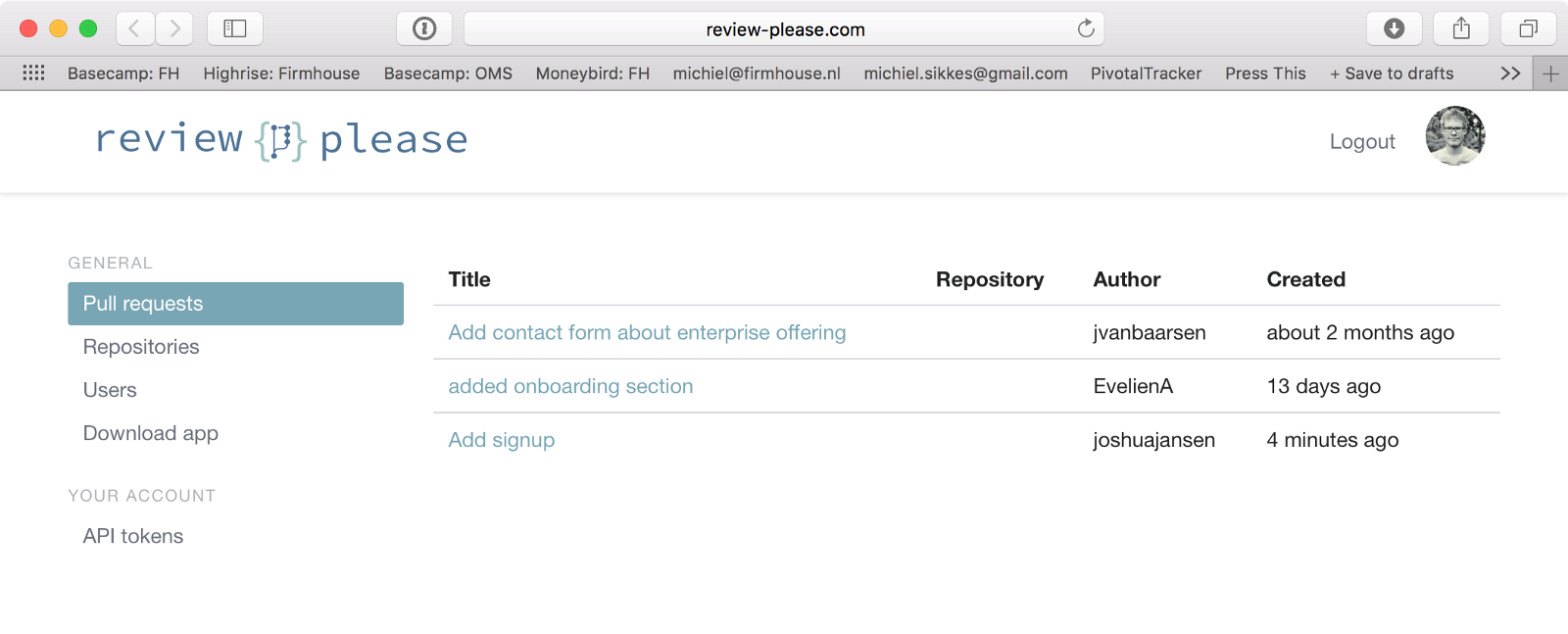Open the user avatar photo
This screenshot has height=634, width=1568.
(1455, 136)
